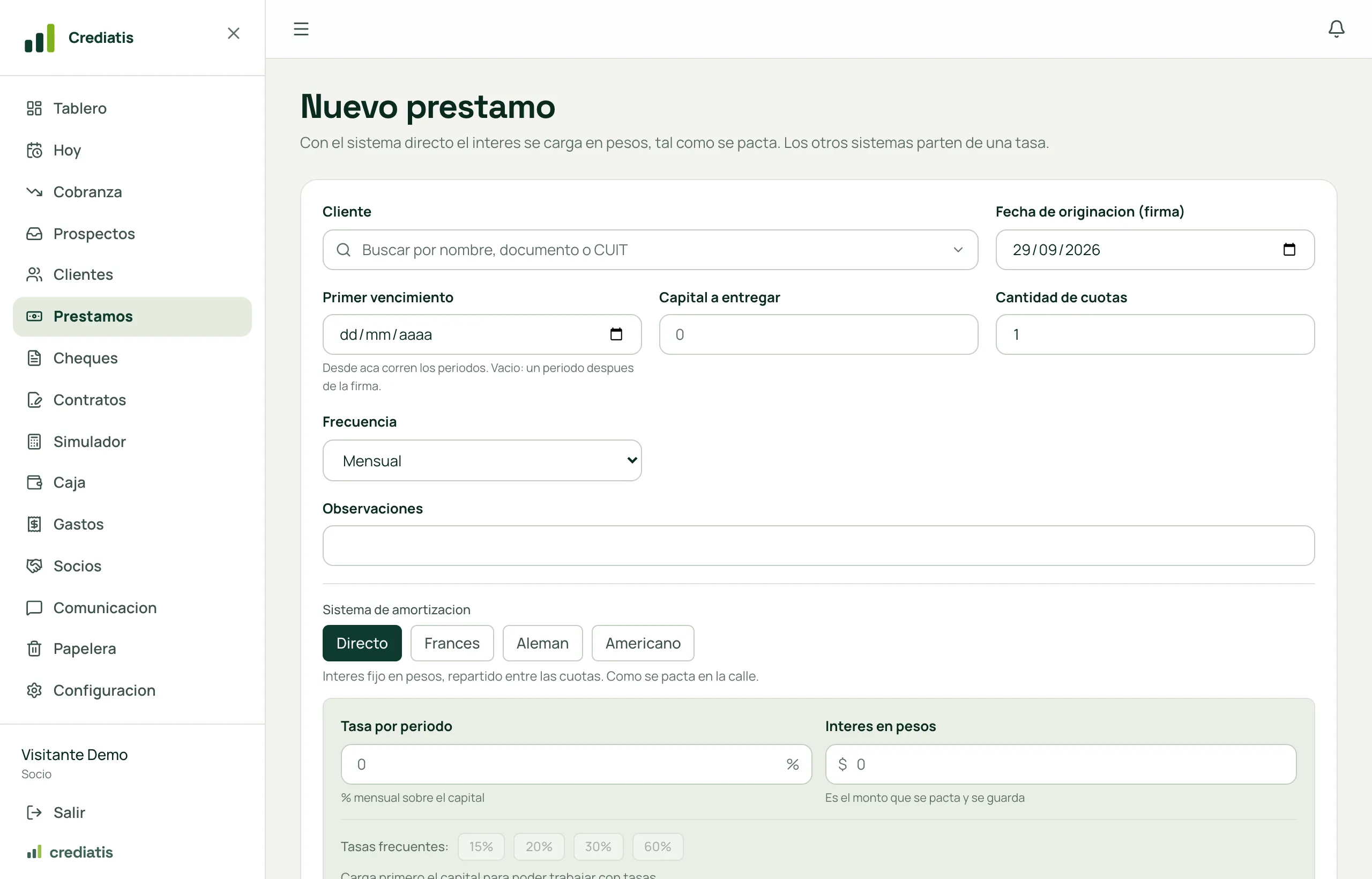Click the Capital a entregar field

pyautogui.click(x=818, y=334)
